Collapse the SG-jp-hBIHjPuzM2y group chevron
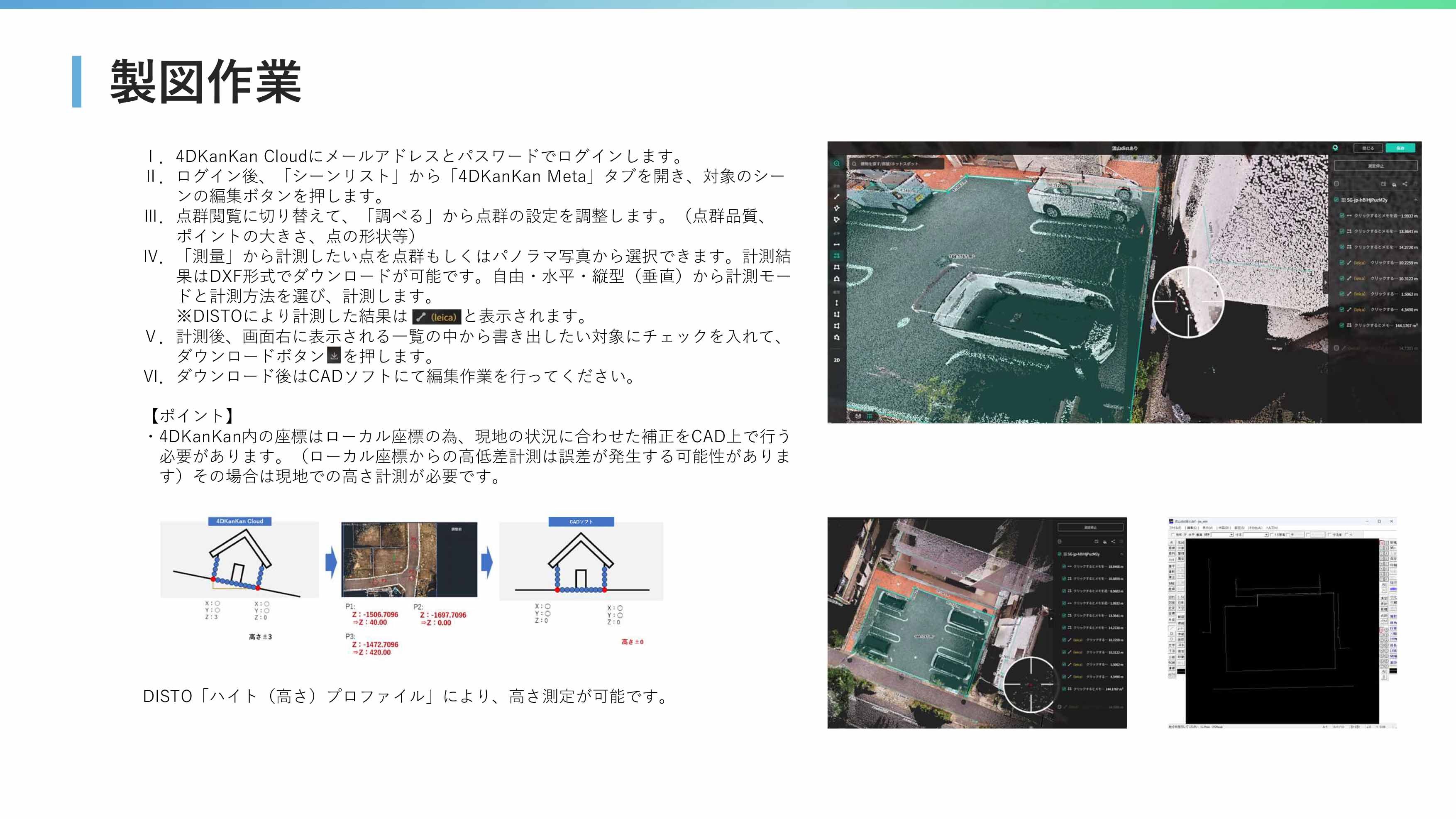1456x819 pixels. pos(1416,200)
